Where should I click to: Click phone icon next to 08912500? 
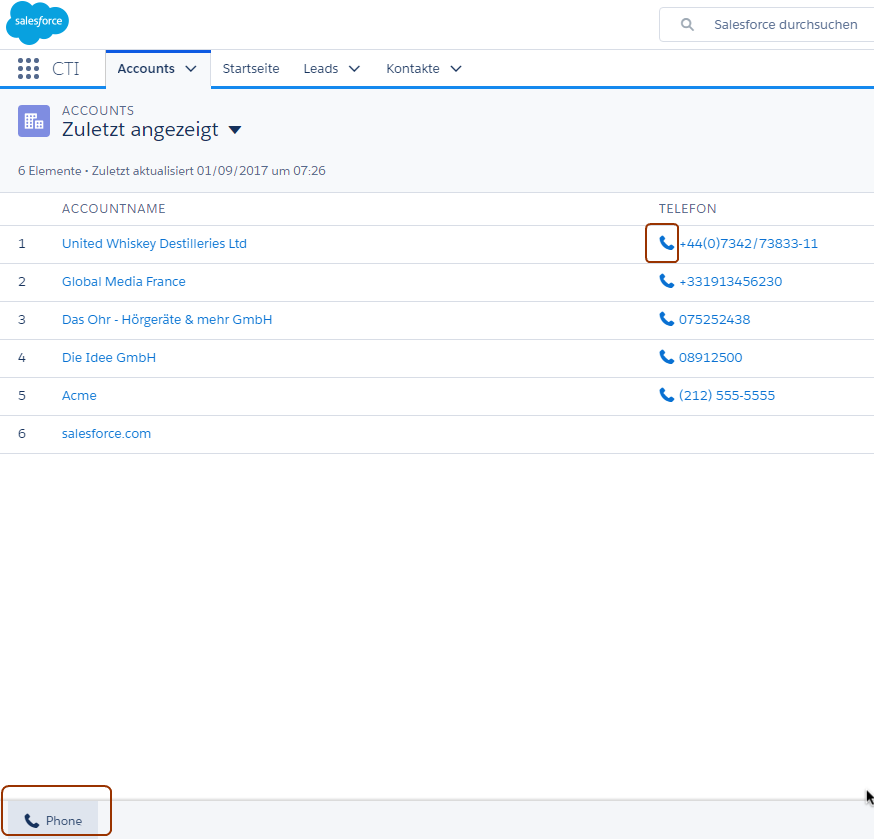point(666,357)
